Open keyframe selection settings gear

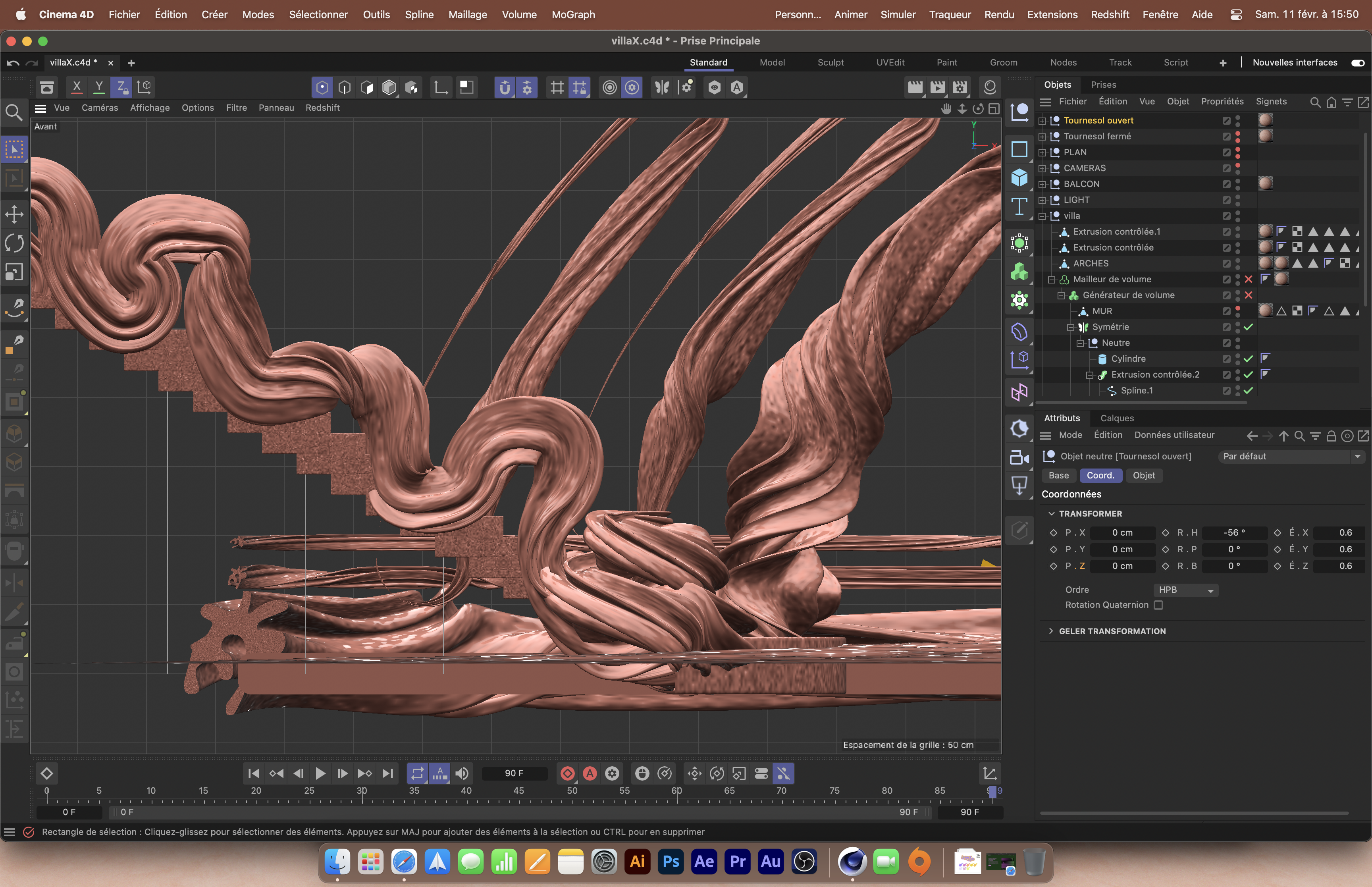[612, 773]
